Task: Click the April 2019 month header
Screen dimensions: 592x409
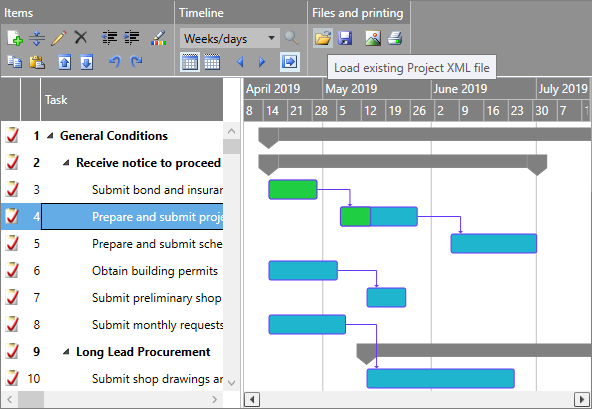Action: (x=283, y=89)
